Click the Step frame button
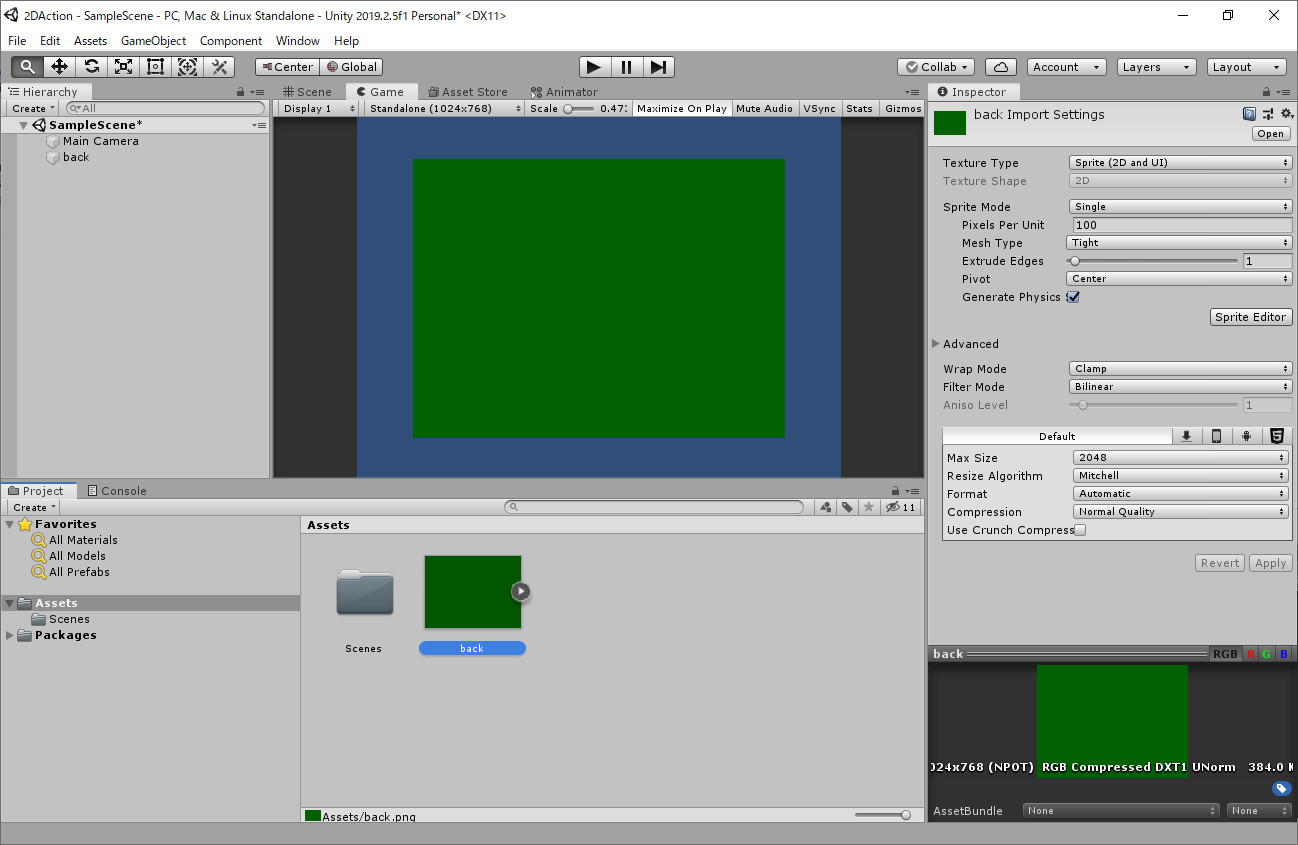Viewport: 1298px width, 845px height. pos(658,67)
